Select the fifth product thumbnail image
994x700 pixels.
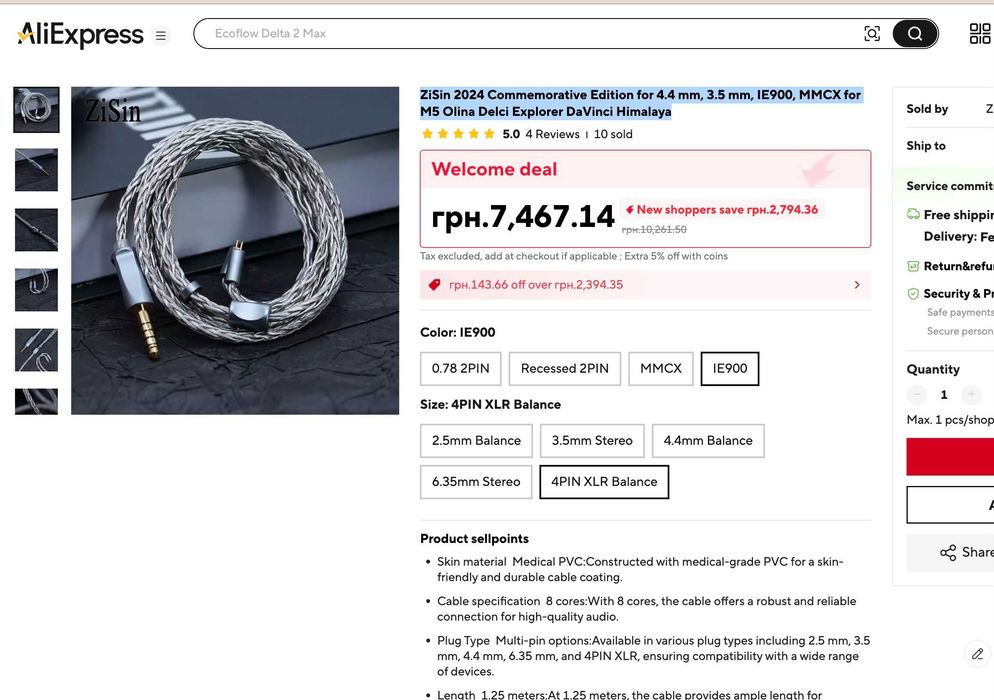[x=36, y=350]
